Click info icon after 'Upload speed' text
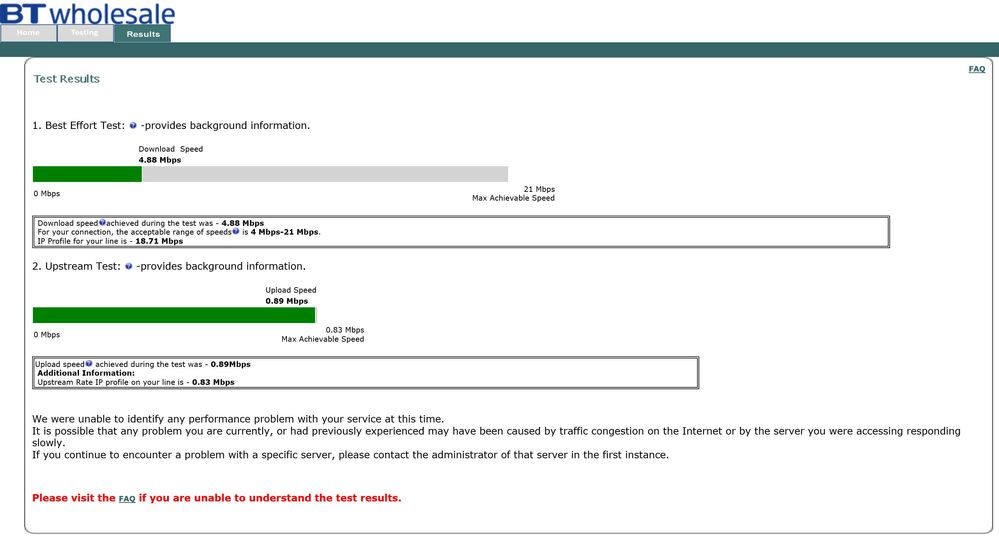 (89, 364)
